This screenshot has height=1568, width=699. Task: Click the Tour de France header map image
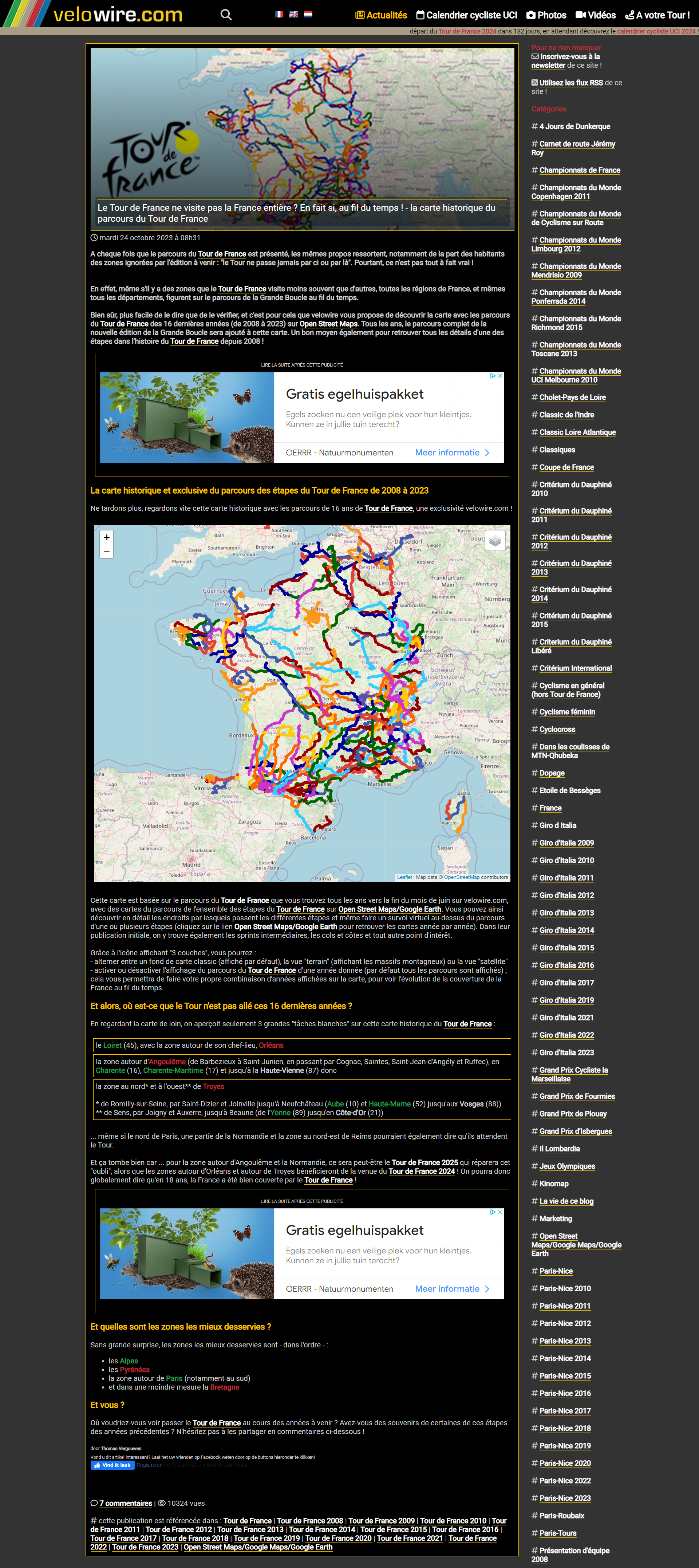pyautogui.click(x=302, y=139)
